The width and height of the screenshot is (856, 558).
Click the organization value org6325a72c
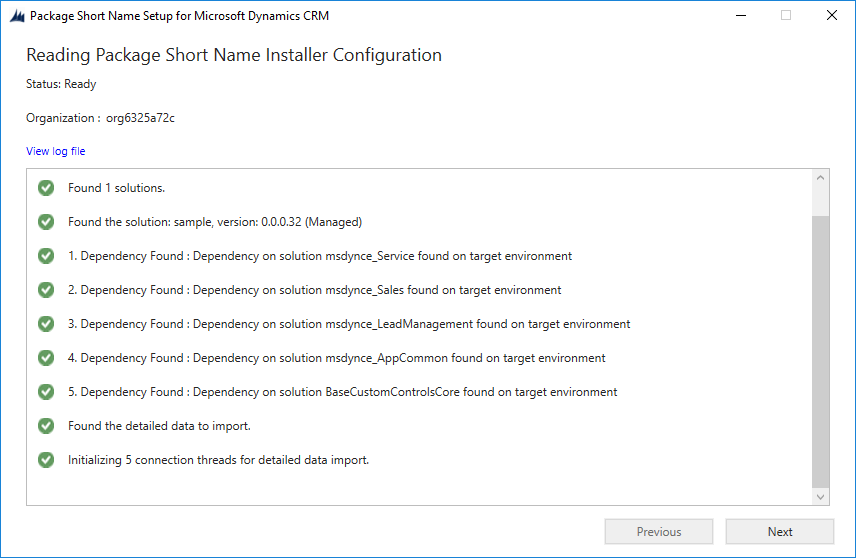tap(140, 118)
